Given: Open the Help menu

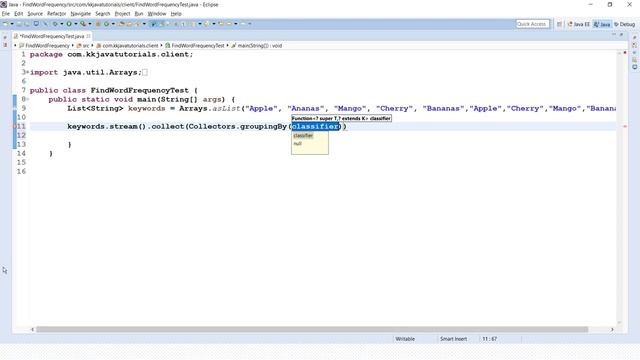Looking at the screenshot, I should [176, 13].
